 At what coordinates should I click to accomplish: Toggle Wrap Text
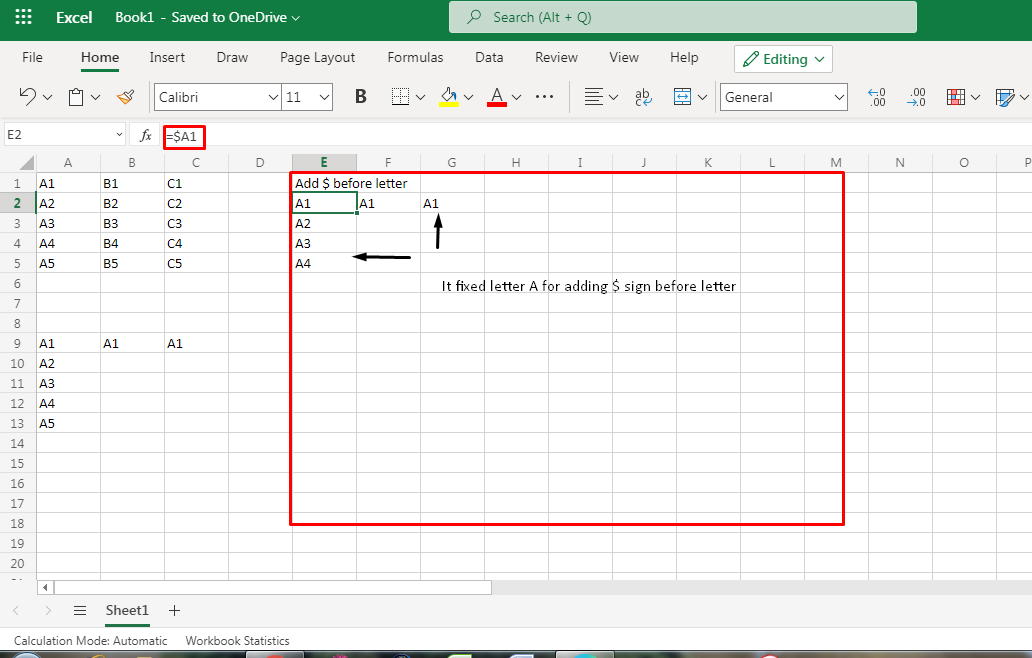(x=643, y=97)
